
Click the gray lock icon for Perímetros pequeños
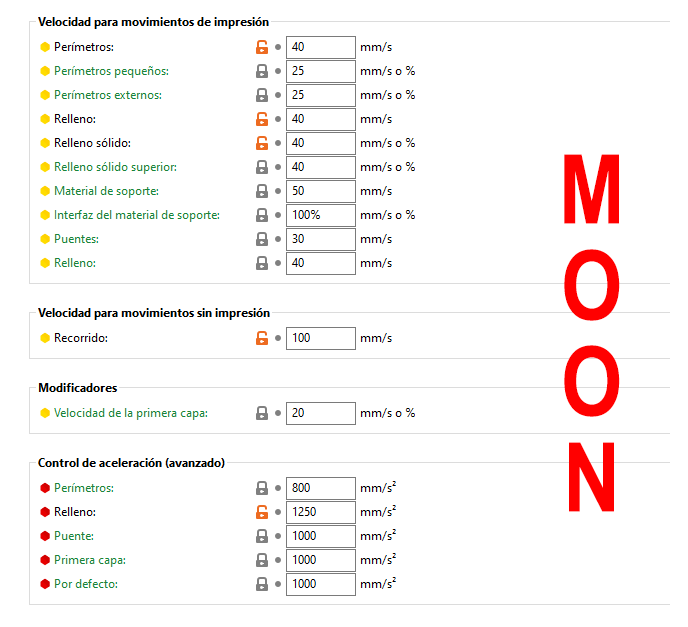click(262, 71)
